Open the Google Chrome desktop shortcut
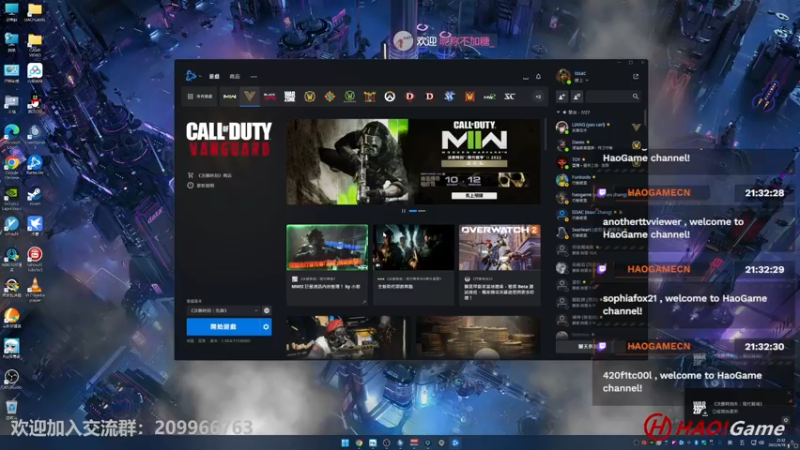 click(x=12, y=166)
